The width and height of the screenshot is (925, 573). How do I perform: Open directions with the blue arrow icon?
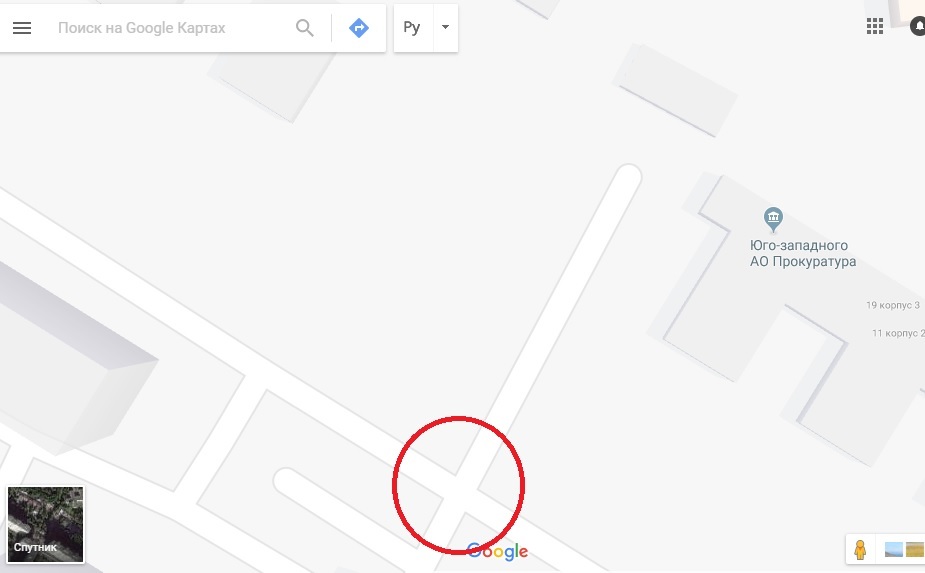pos(359,28)
